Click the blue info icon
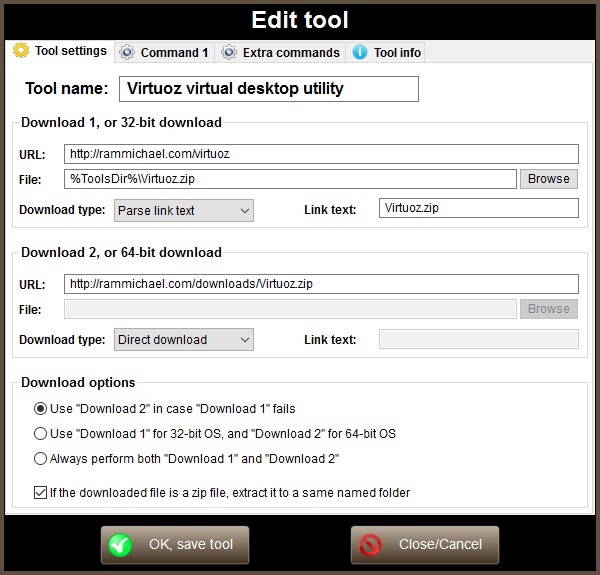Screen dimensions: 600x575 (360, 52)
